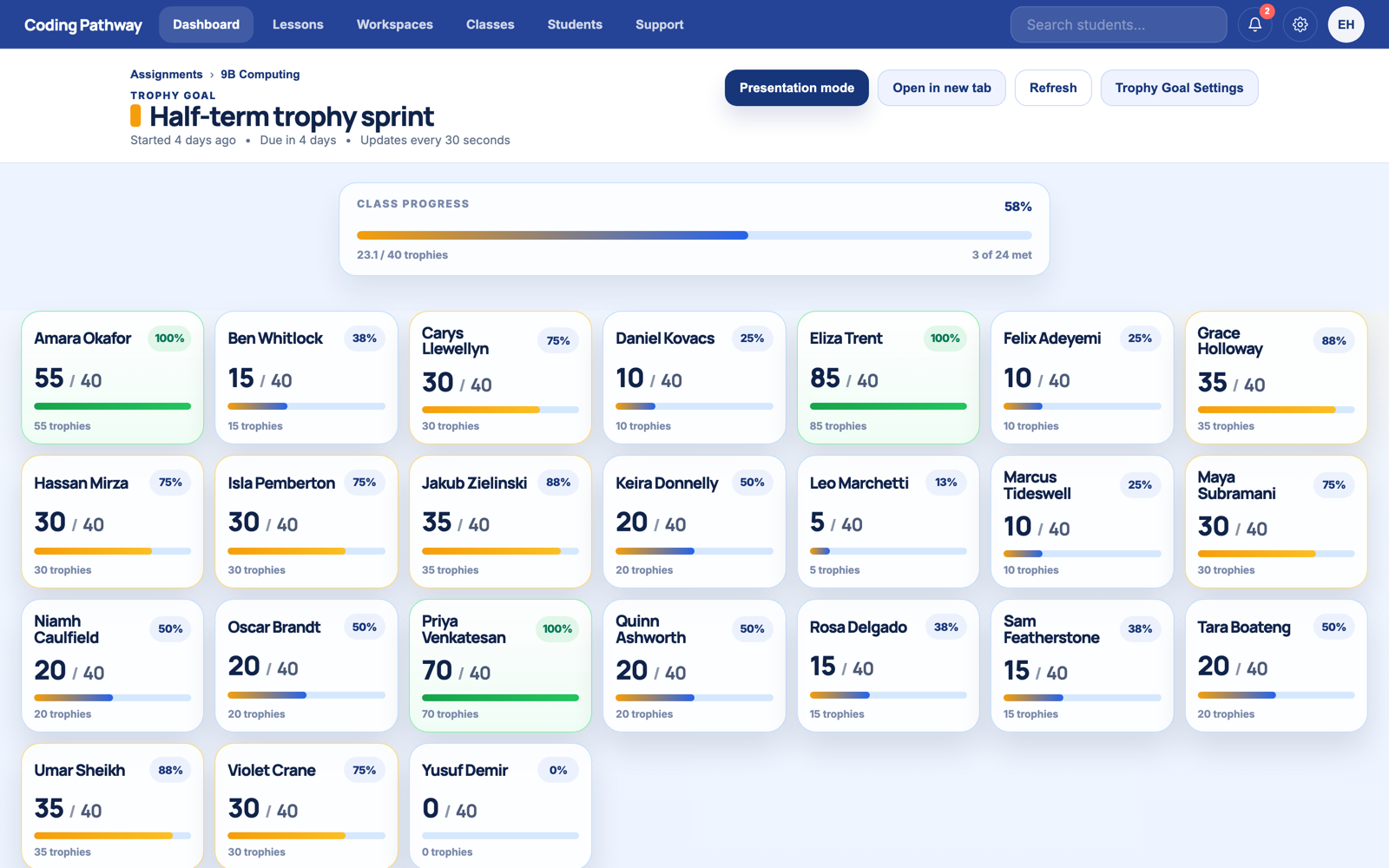Open the settings gear icon

[1300, 24]
